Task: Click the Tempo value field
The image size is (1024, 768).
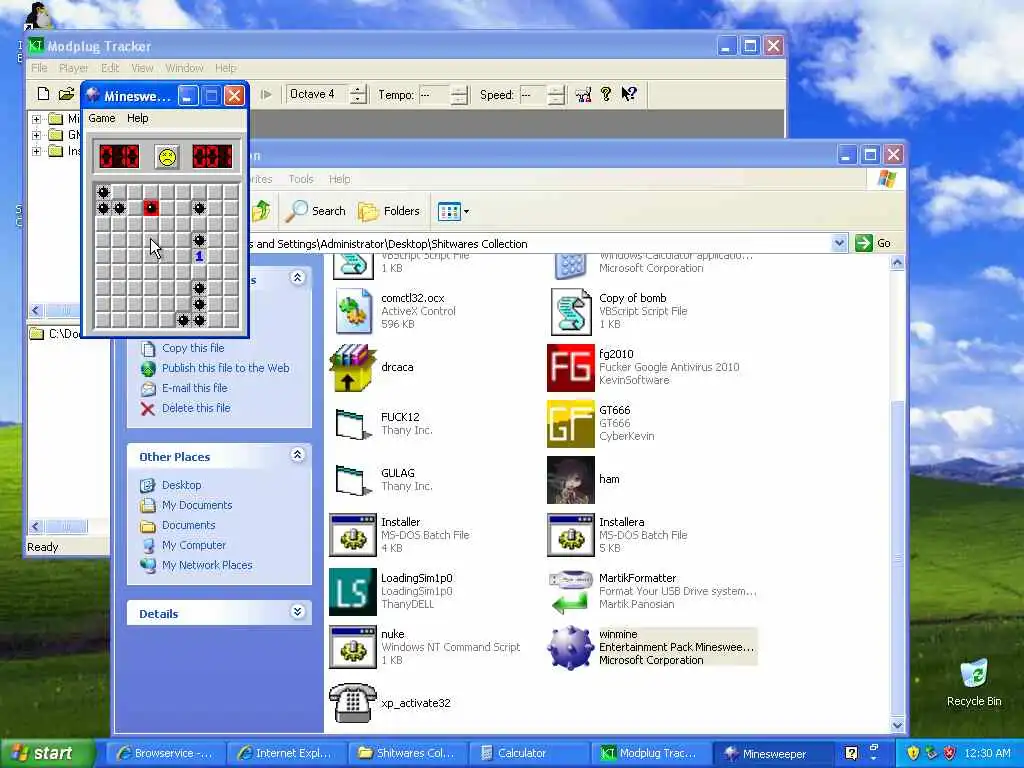Action: pyautogui.click(x=434, y=95)
